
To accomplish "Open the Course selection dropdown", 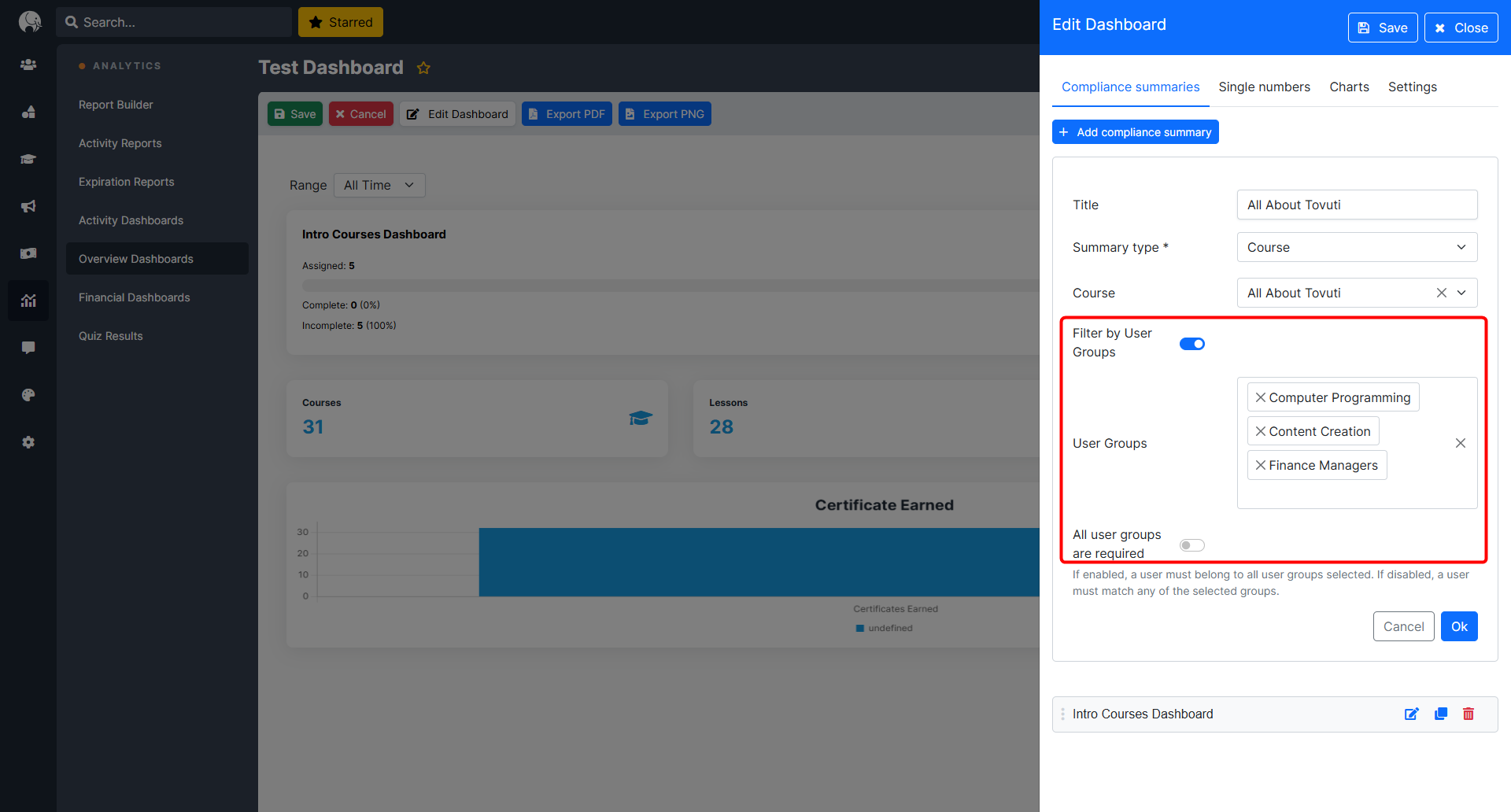I will click(x=1461, y=293).
